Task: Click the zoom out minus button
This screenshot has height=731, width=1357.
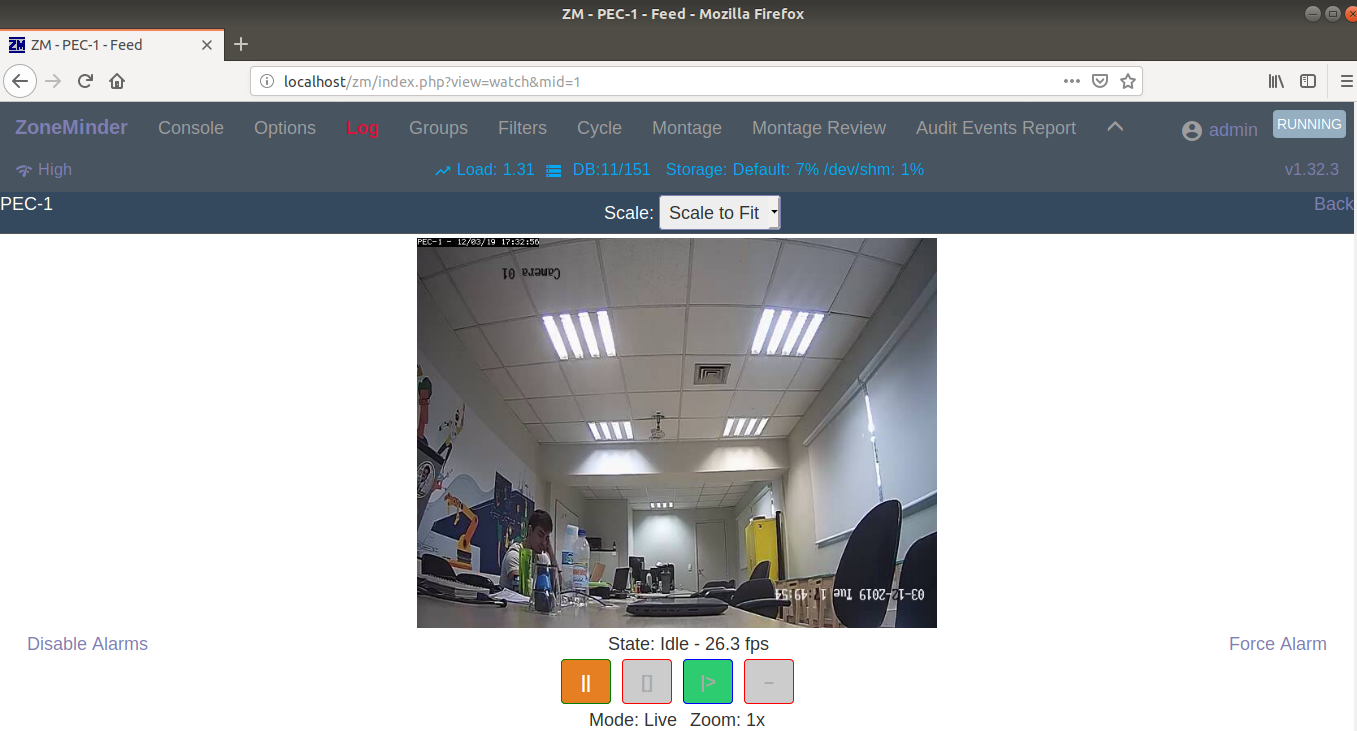Action: 768,682
